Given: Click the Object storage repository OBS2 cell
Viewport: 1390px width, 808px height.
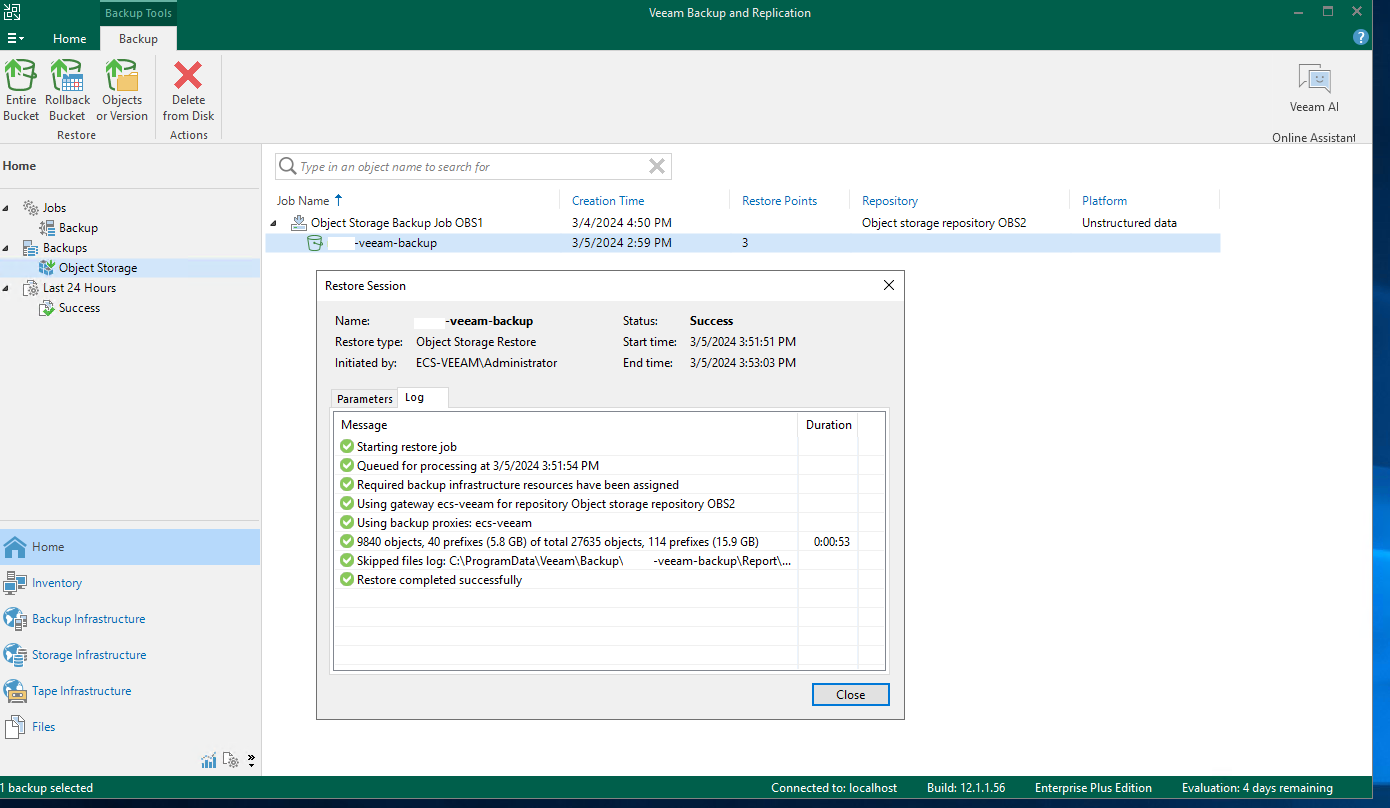Looking at the screenshot, I should [x=944, y=223].
